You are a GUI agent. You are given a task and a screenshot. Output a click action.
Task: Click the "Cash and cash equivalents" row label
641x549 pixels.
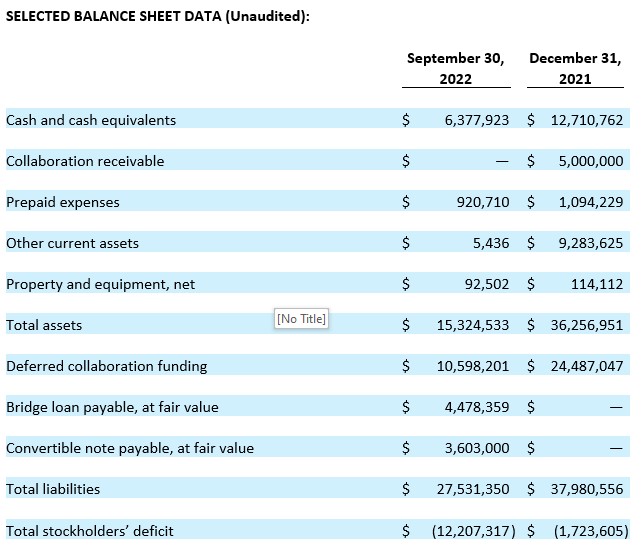click(91, 120)
